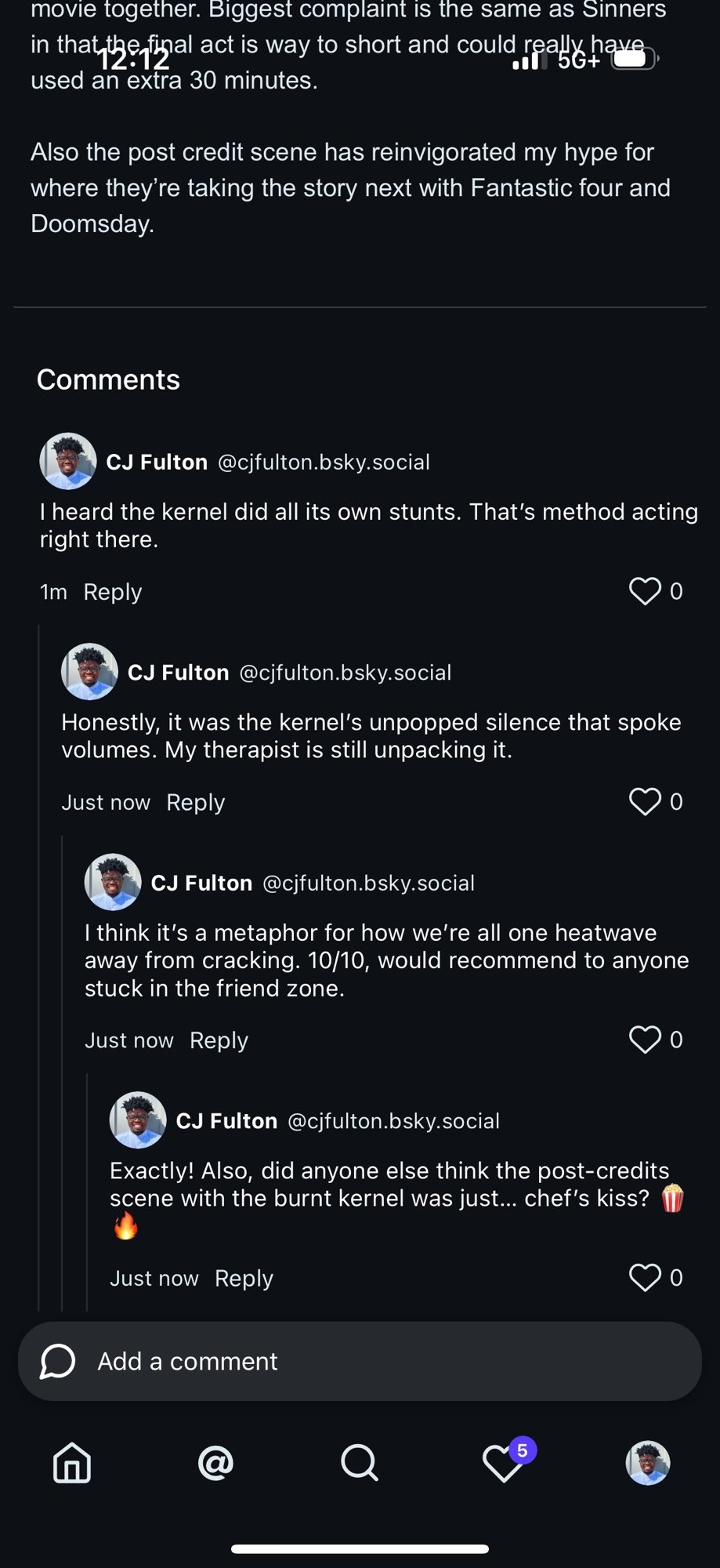
Task: Focus the Add a comment field
Action: pyautogui.click(x=376, y=1361)
